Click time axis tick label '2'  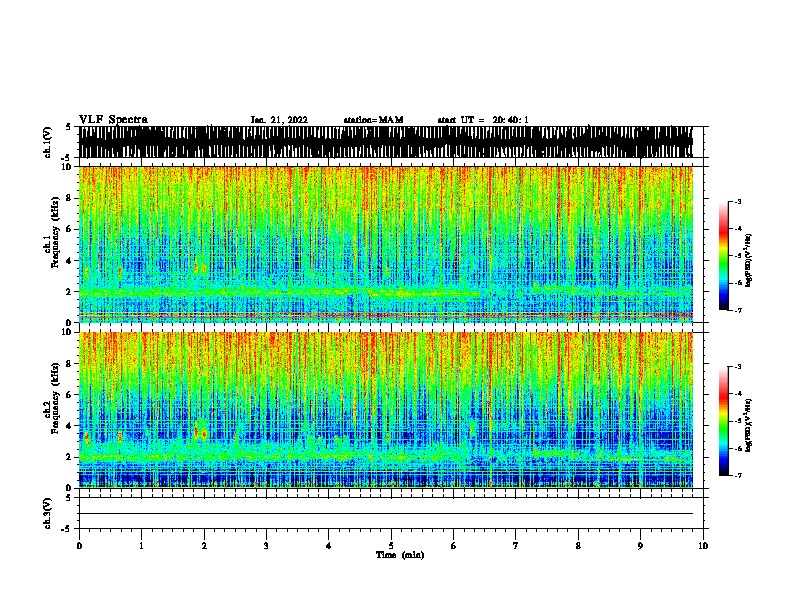pyautogui.click(x=204, y=546)
